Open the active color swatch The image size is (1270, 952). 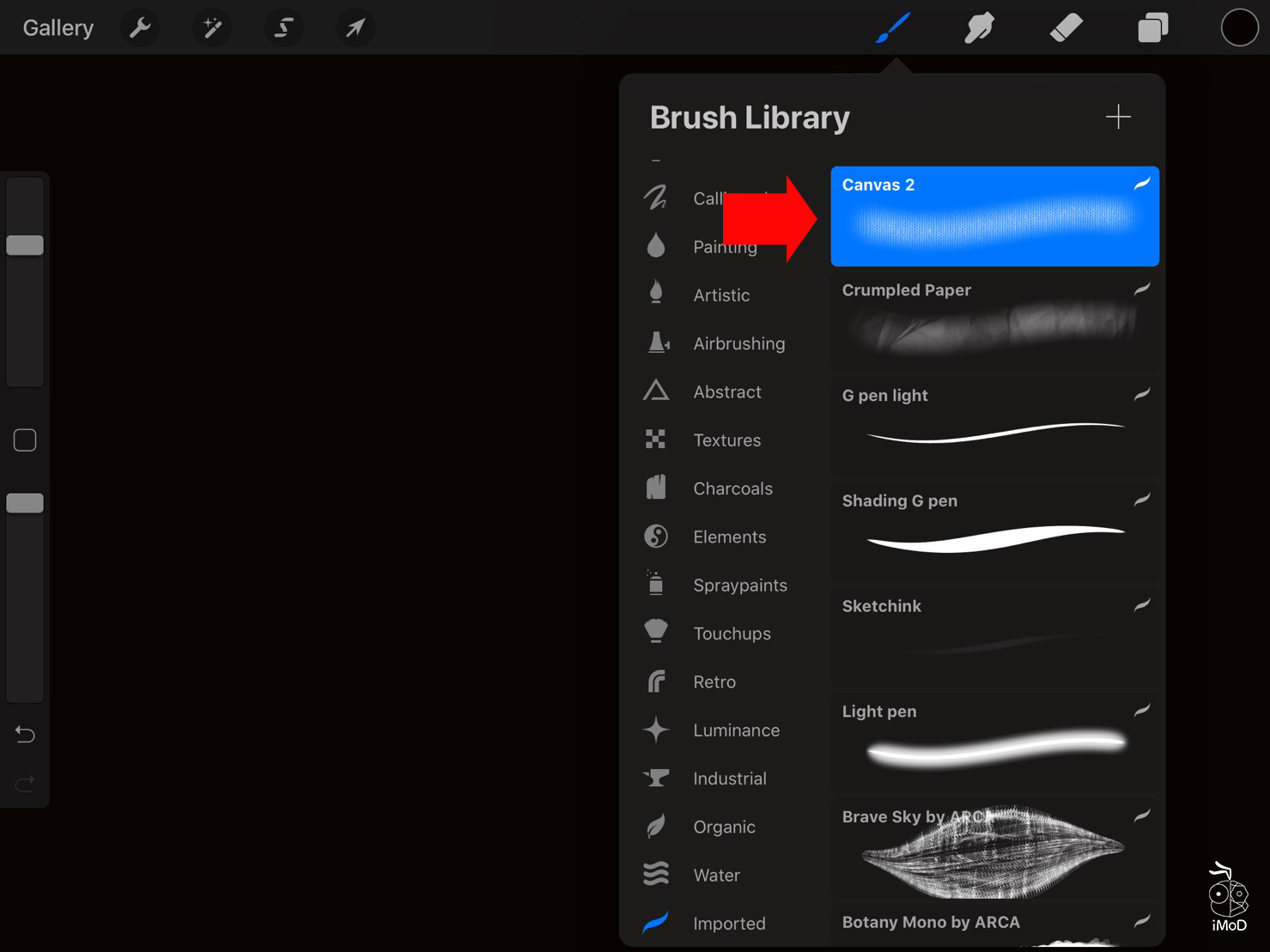click(x=1240, y=27)
